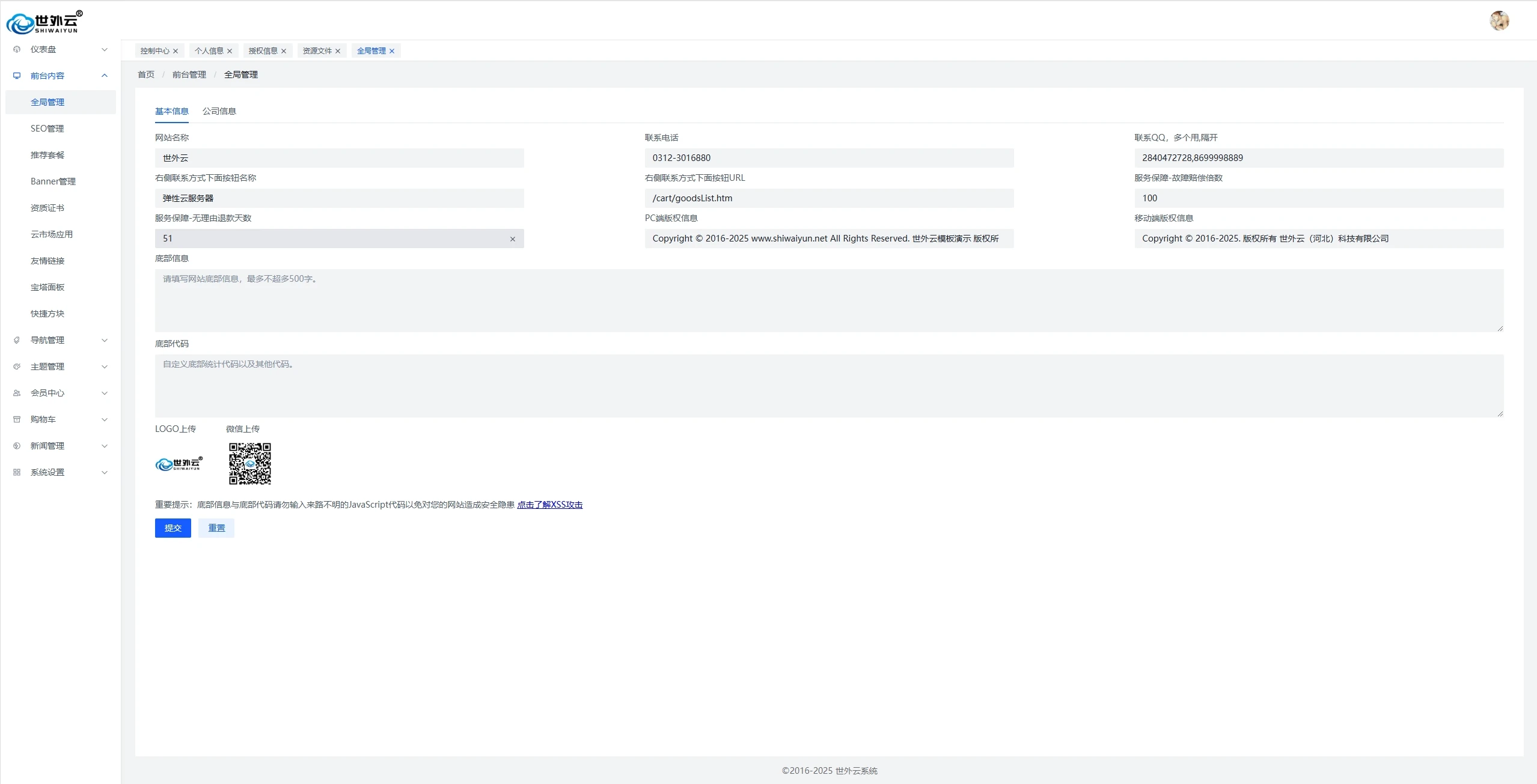The image size is (1537, 784).
Task: Open the 点击了解XSS攻击 link
Action: [x=549, y=505]
